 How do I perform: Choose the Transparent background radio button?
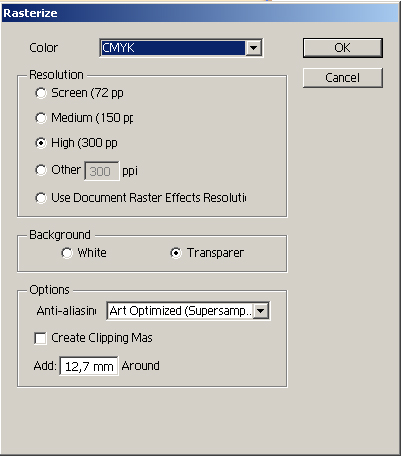pyautogui.click(x=176, y=253)
